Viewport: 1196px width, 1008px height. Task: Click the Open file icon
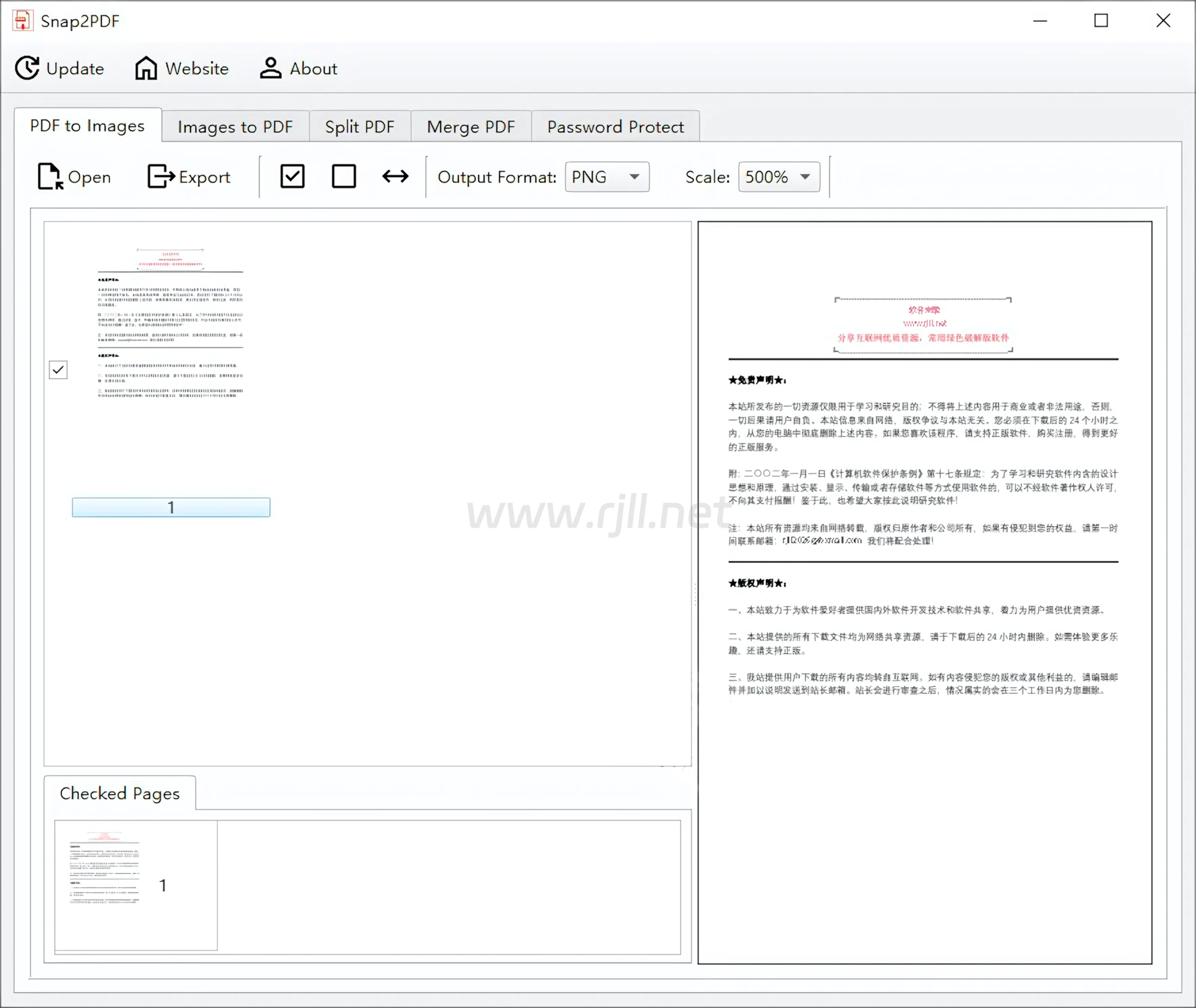[50, 177]
